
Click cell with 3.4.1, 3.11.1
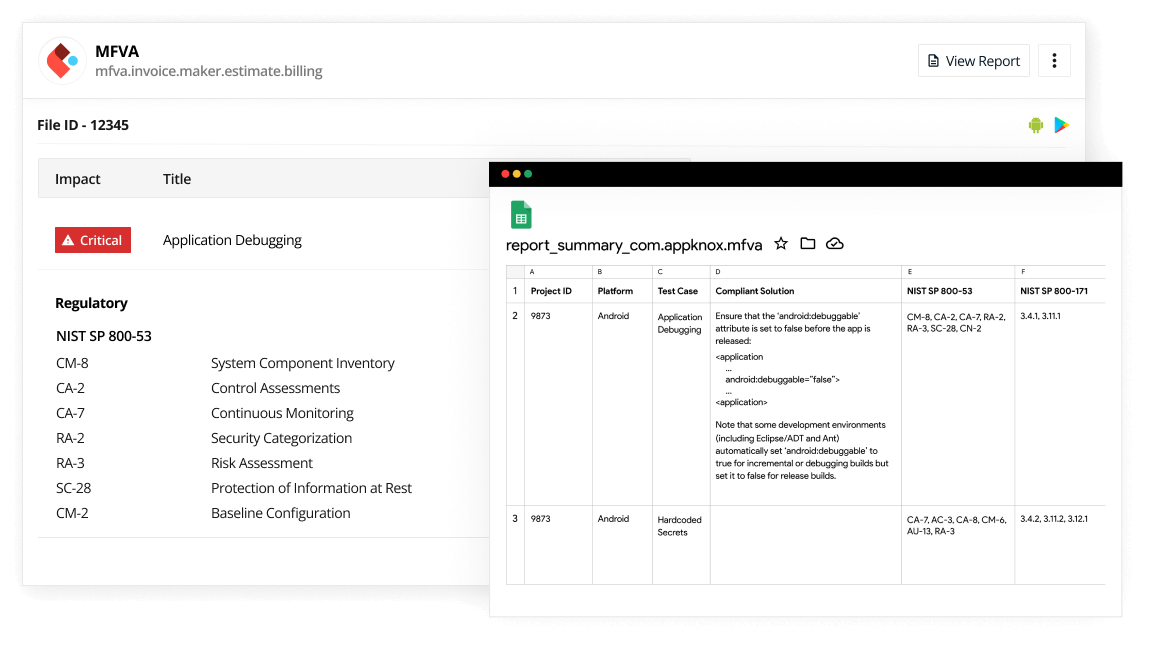1060,404
